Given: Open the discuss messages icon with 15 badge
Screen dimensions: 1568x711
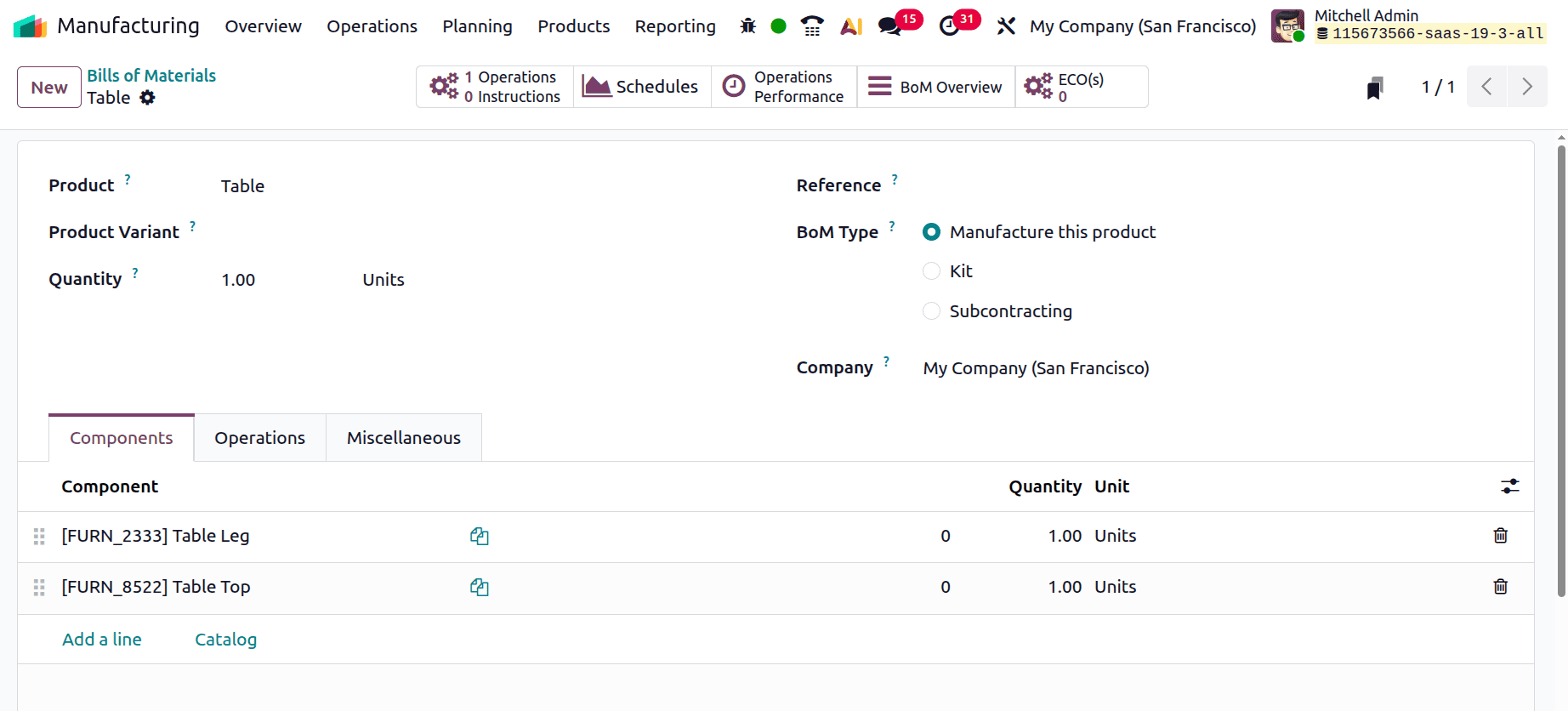Looking at the screenshot, I should click(890, 26).
